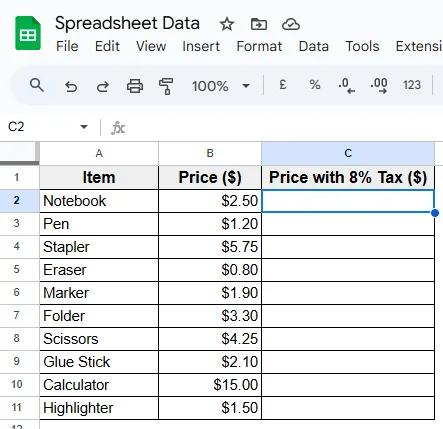Click the $3.30 price cell
Image resolution: width=443 pixels, height=429 pixels.
(x=210, y=316)
